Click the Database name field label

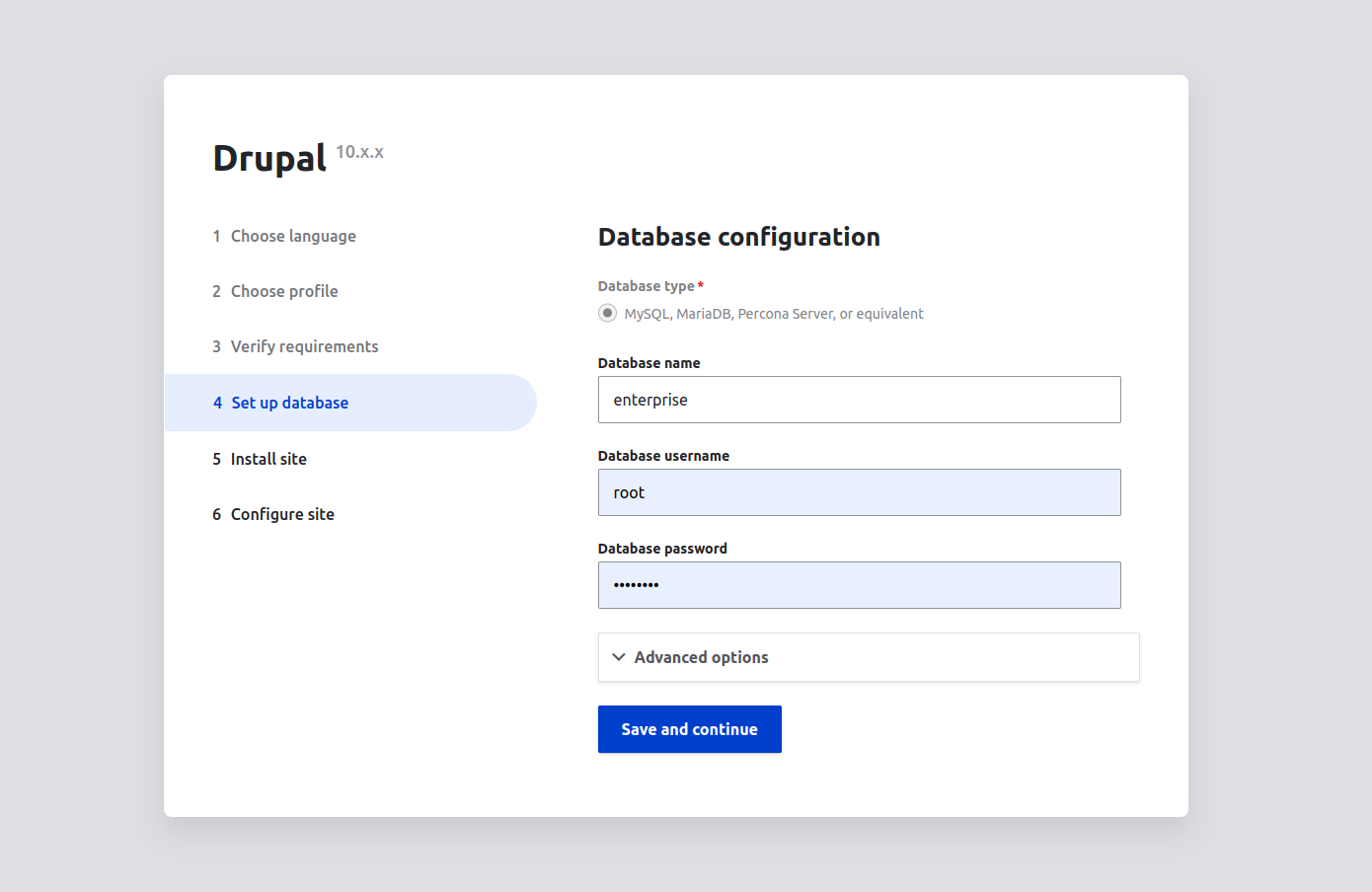[x=648, y=363]
